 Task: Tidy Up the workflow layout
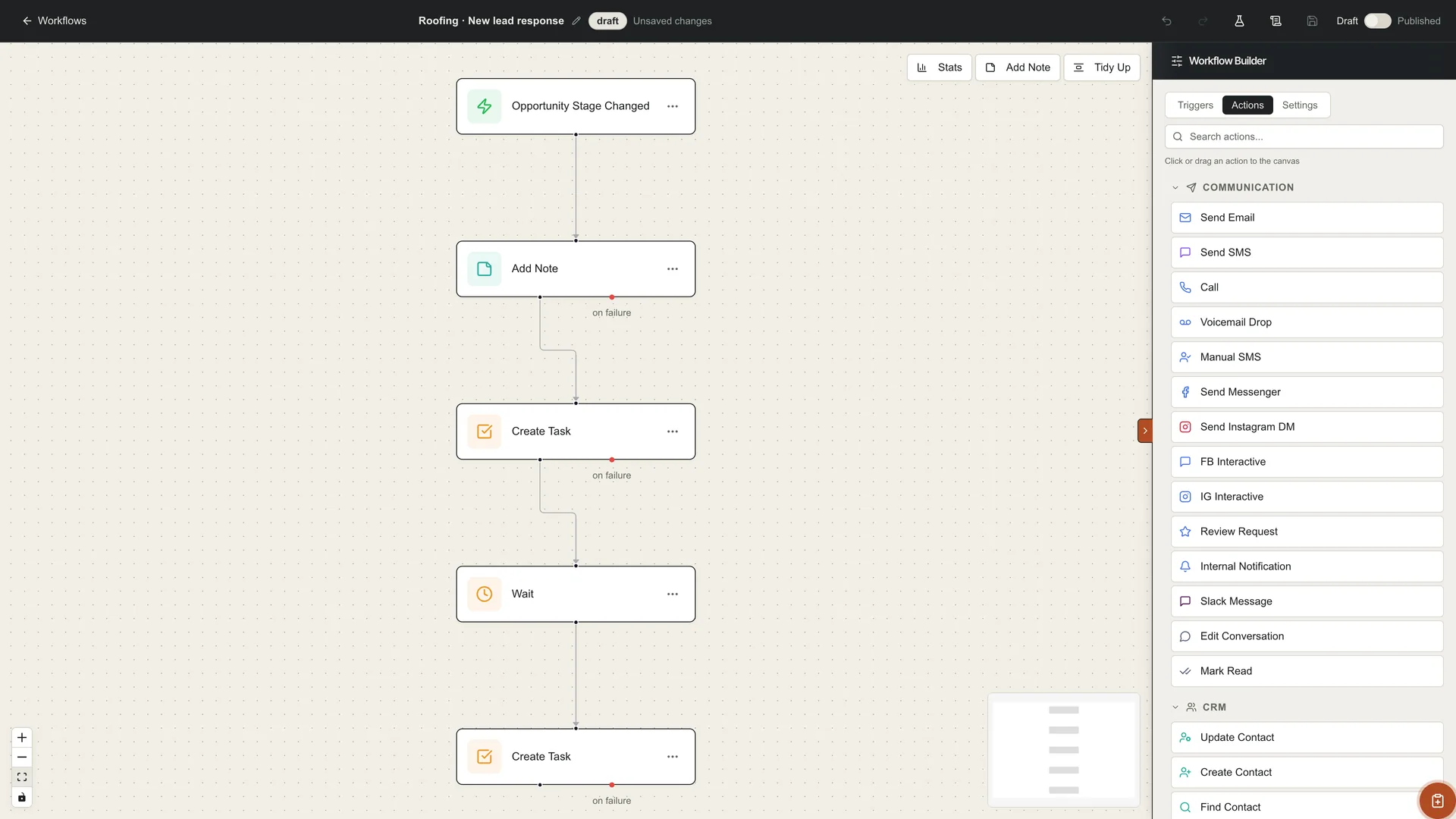(x=1102, y=67)
